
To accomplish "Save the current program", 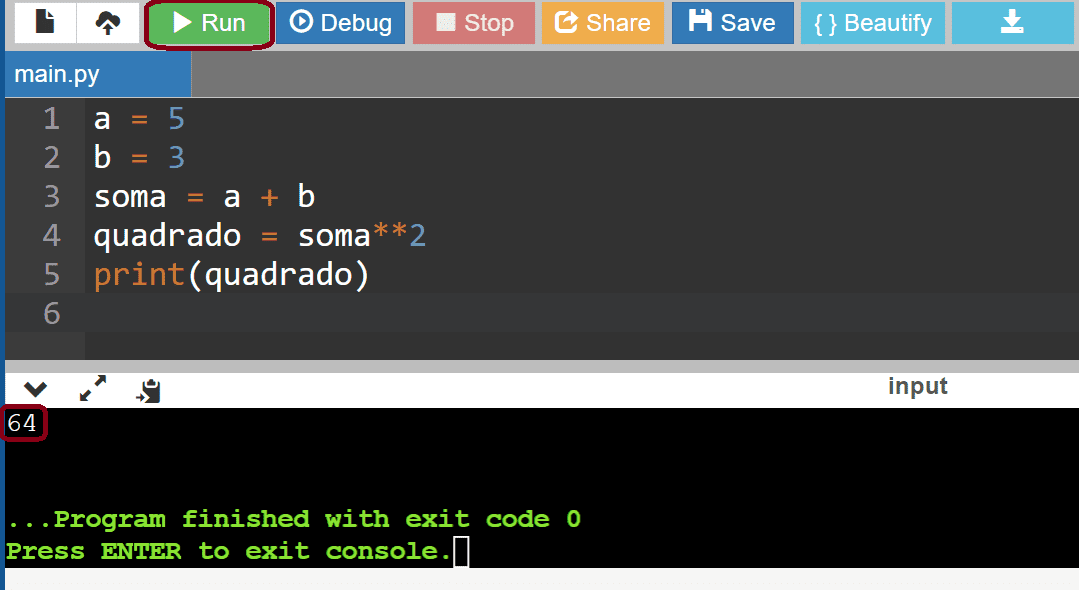I will [732, 22].
